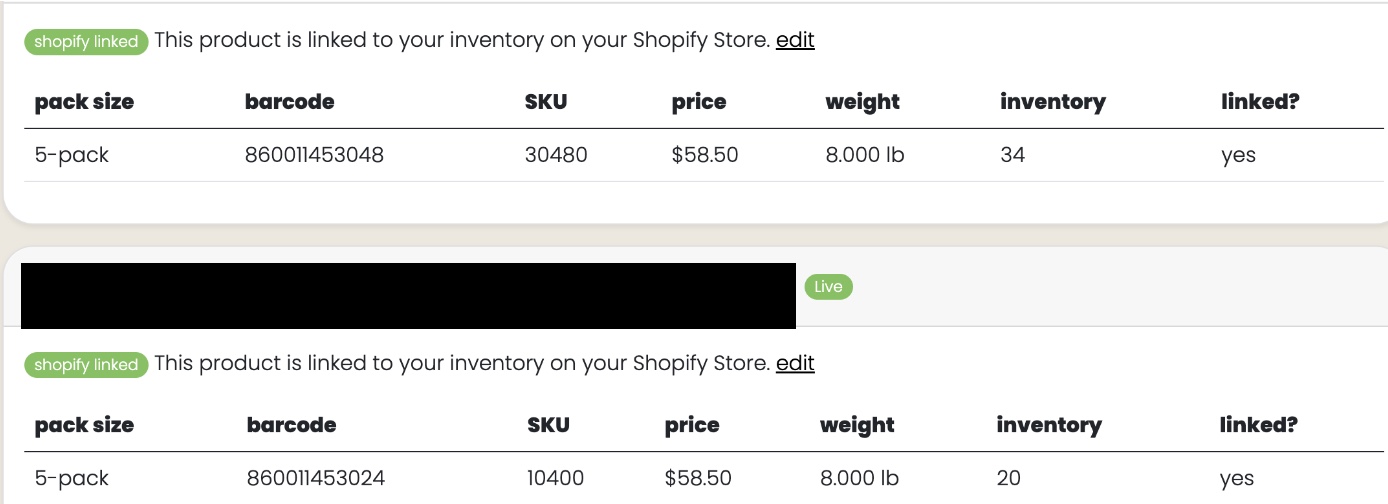1388x504 pixels.
Task: Click the barcode column header above 860011453048
Action: [x=290, y=102]
